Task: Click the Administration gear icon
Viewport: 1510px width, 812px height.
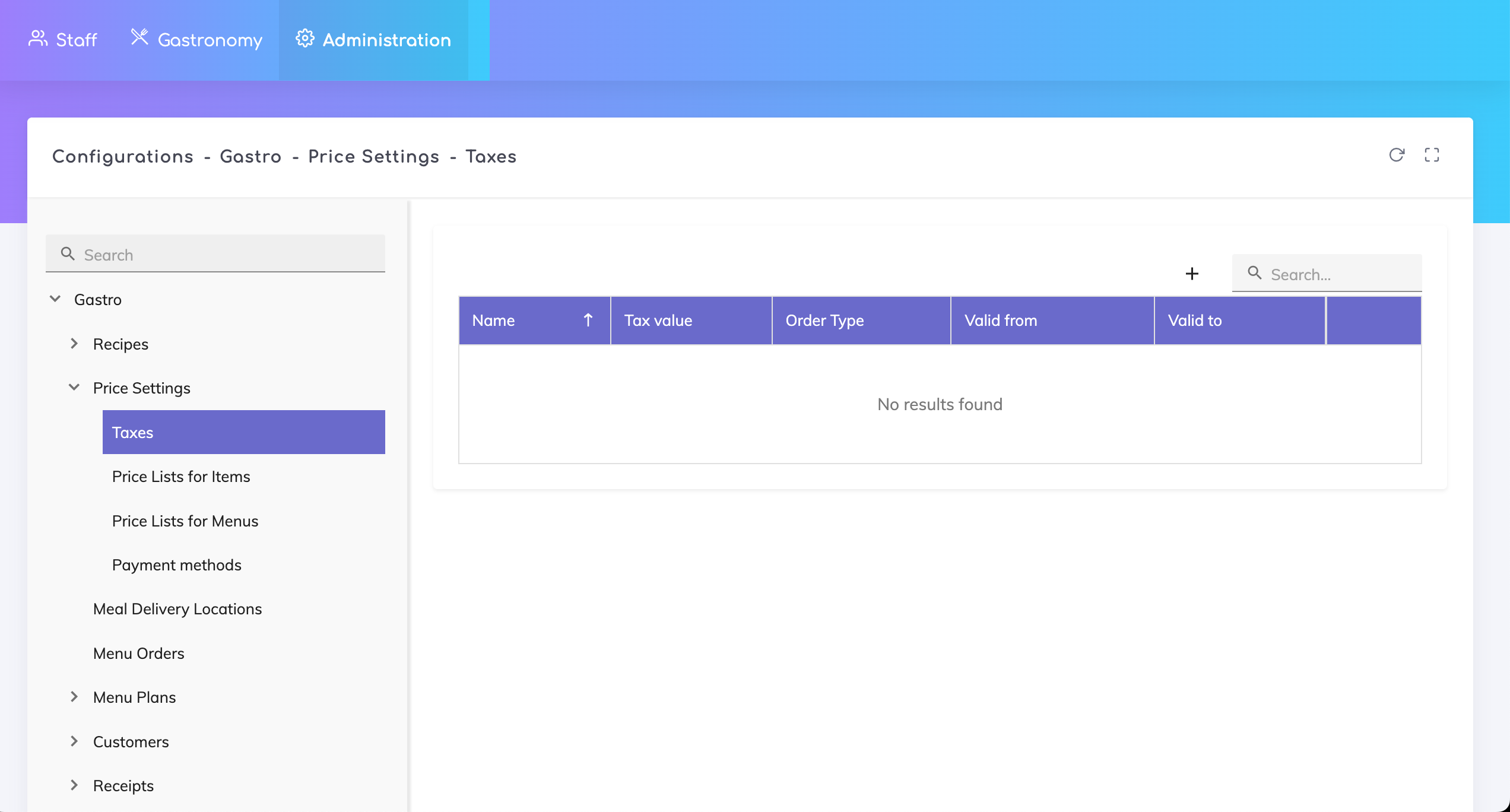Action: (x=305, y=39)
